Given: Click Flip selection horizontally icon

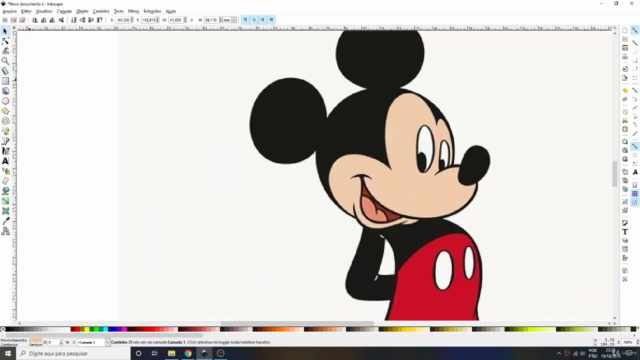Looking at the screenshot, I should click(52, 20).
